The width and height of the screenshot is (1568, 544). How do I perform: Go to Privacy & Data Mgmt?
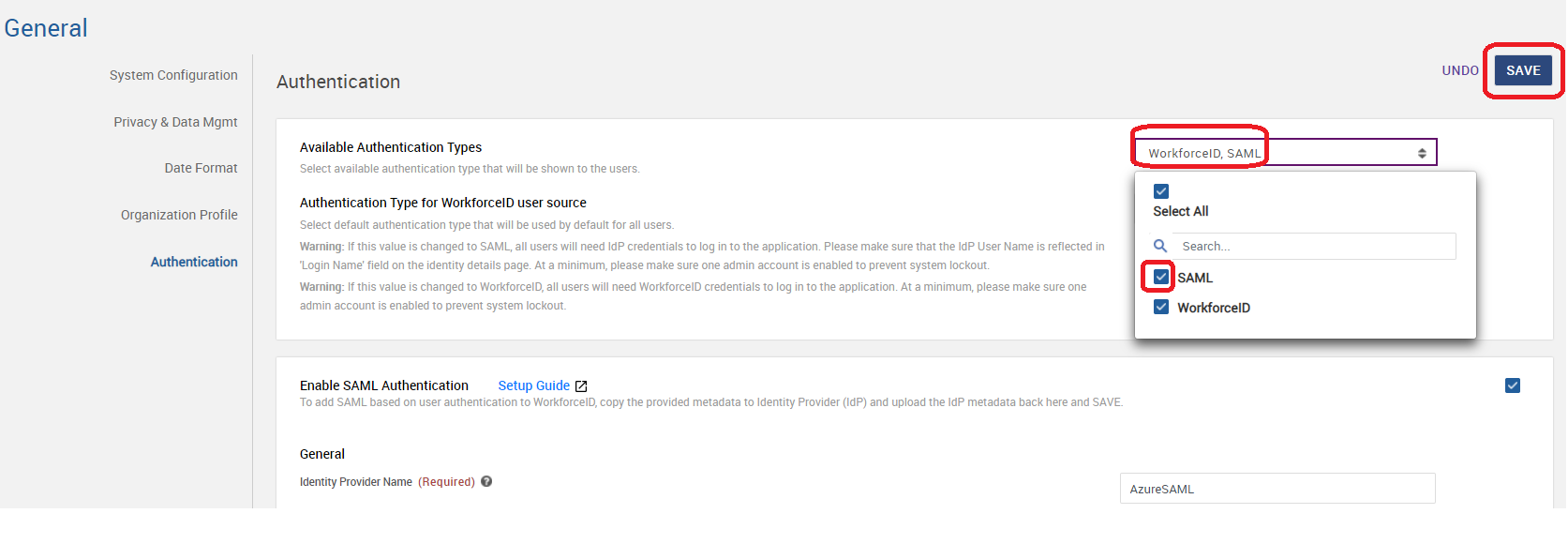pyautogui.click(x=175, y=122)
